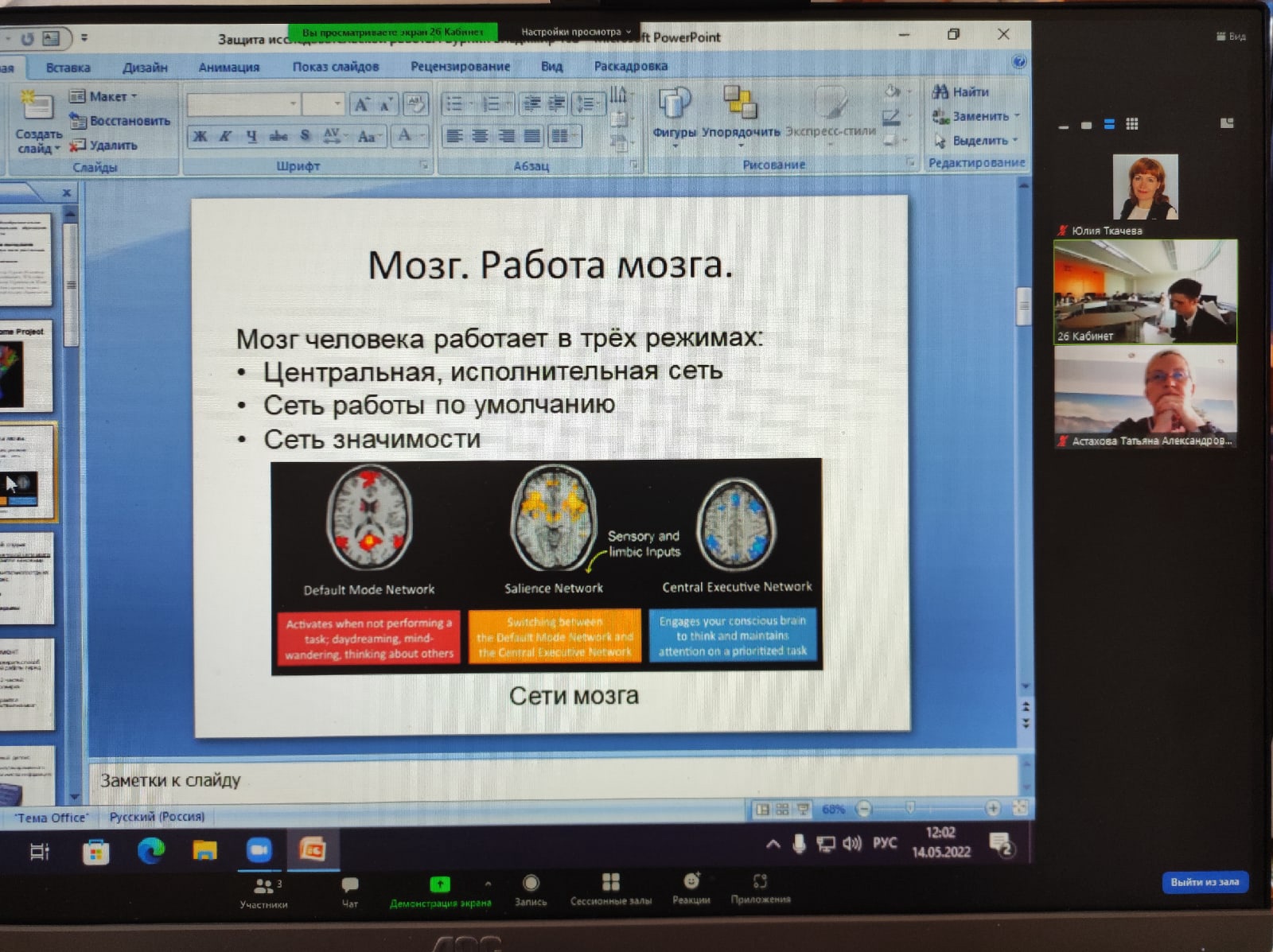Open Microsoft Edge from the taskbar
Screen dimensions: 1273x952
150,851
